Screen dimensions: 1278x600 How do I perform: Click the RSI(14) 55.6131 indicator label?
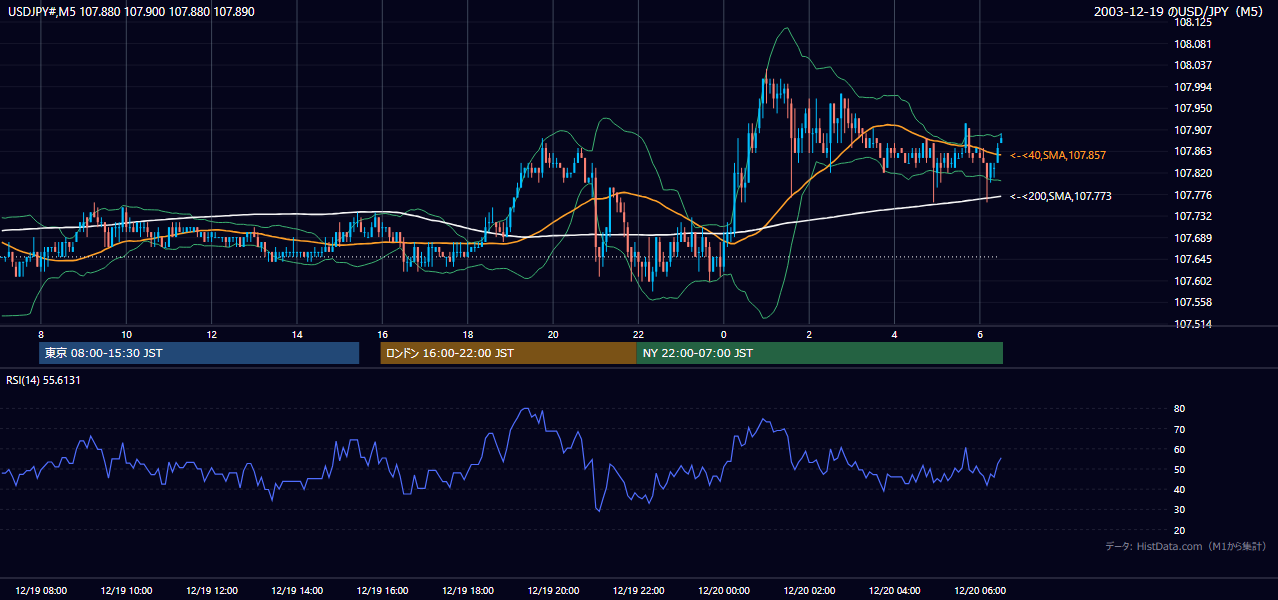[43, 380]
